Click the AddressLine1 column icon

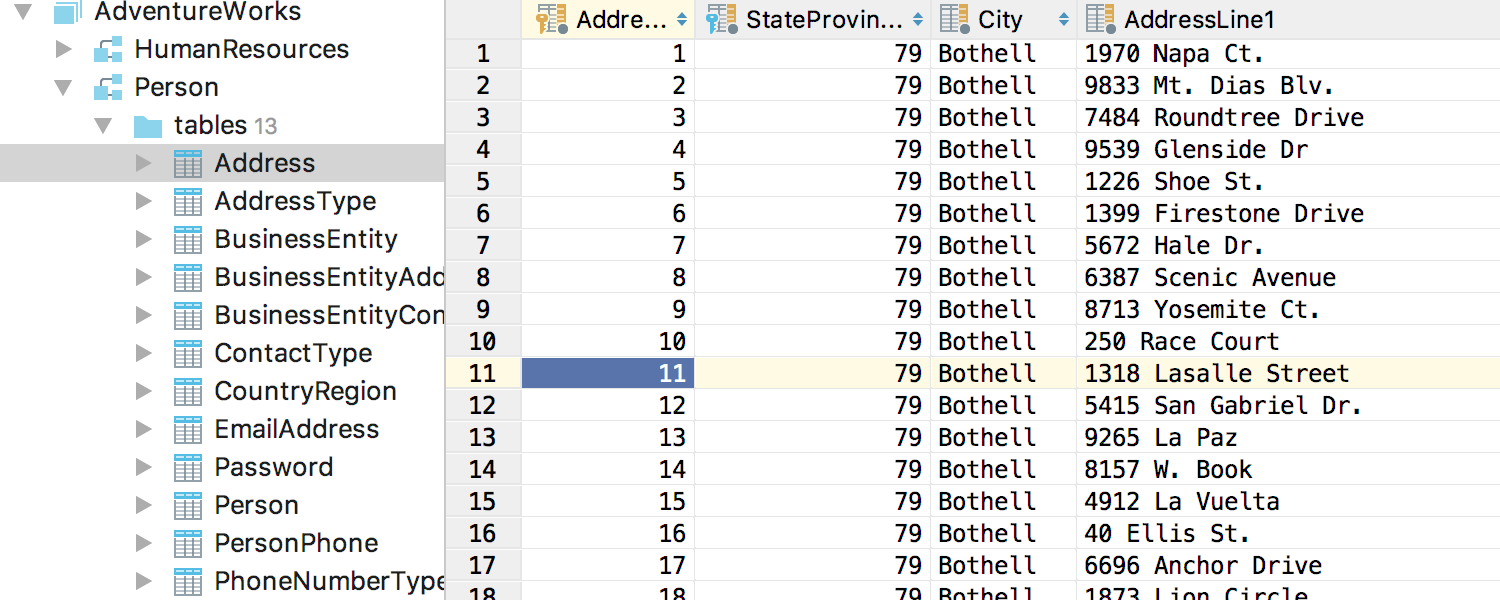click(x=1101, y=19)
